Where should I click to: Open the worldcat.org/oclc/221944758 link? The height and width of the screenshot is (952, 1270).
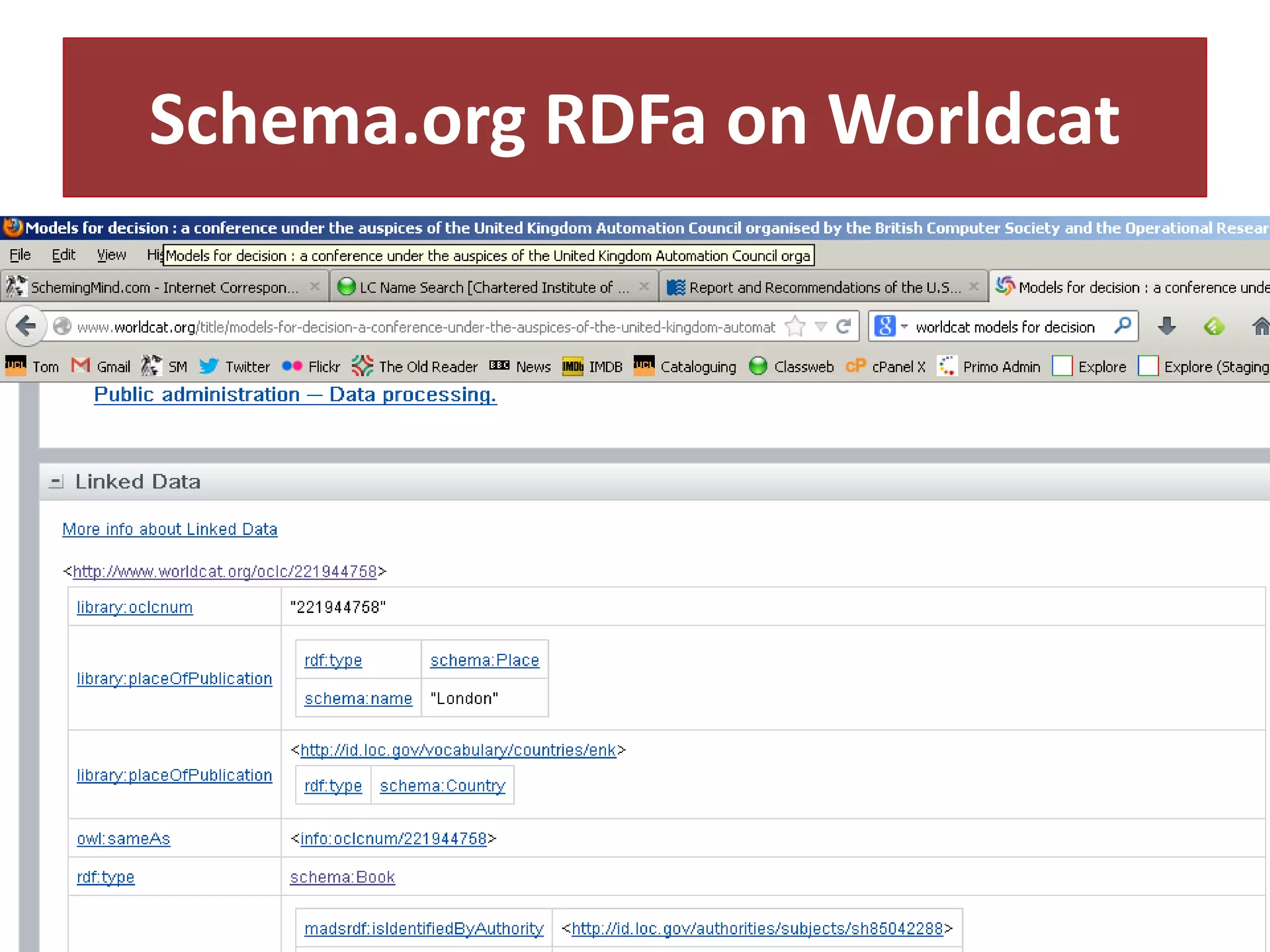[x=224, y=571]
